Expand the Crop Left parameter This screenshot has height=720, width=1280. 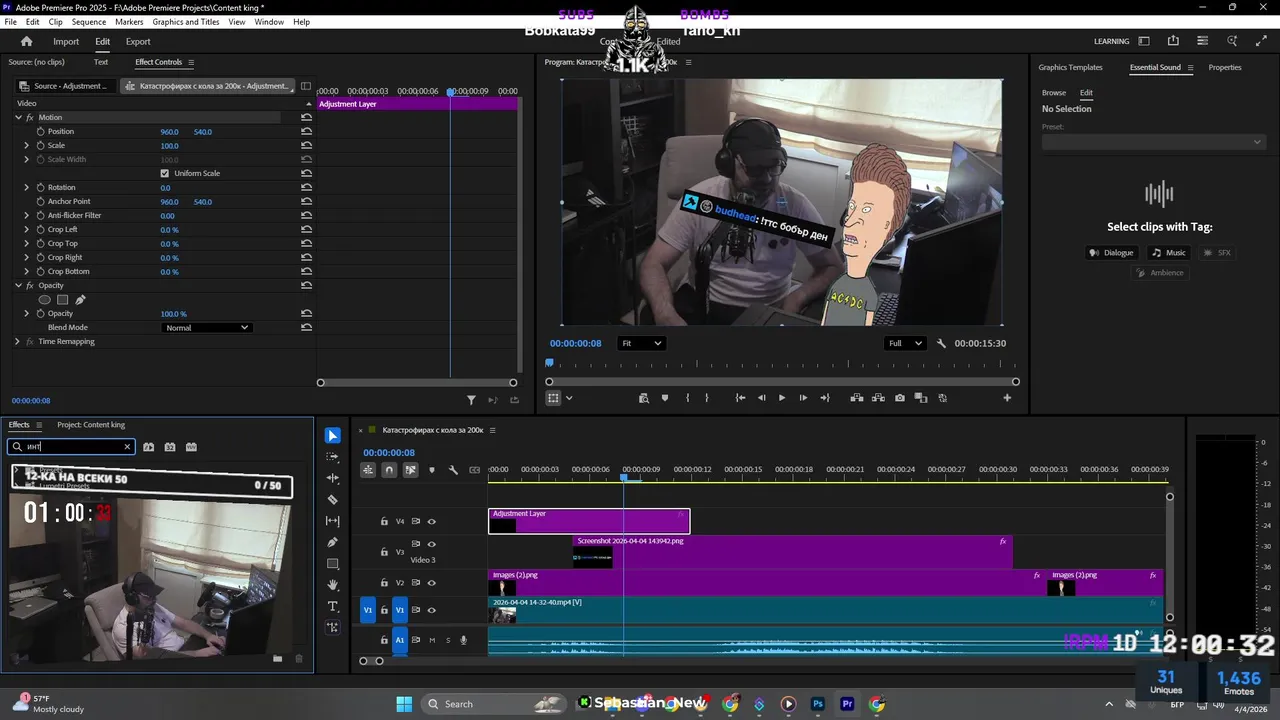point(27,229)
